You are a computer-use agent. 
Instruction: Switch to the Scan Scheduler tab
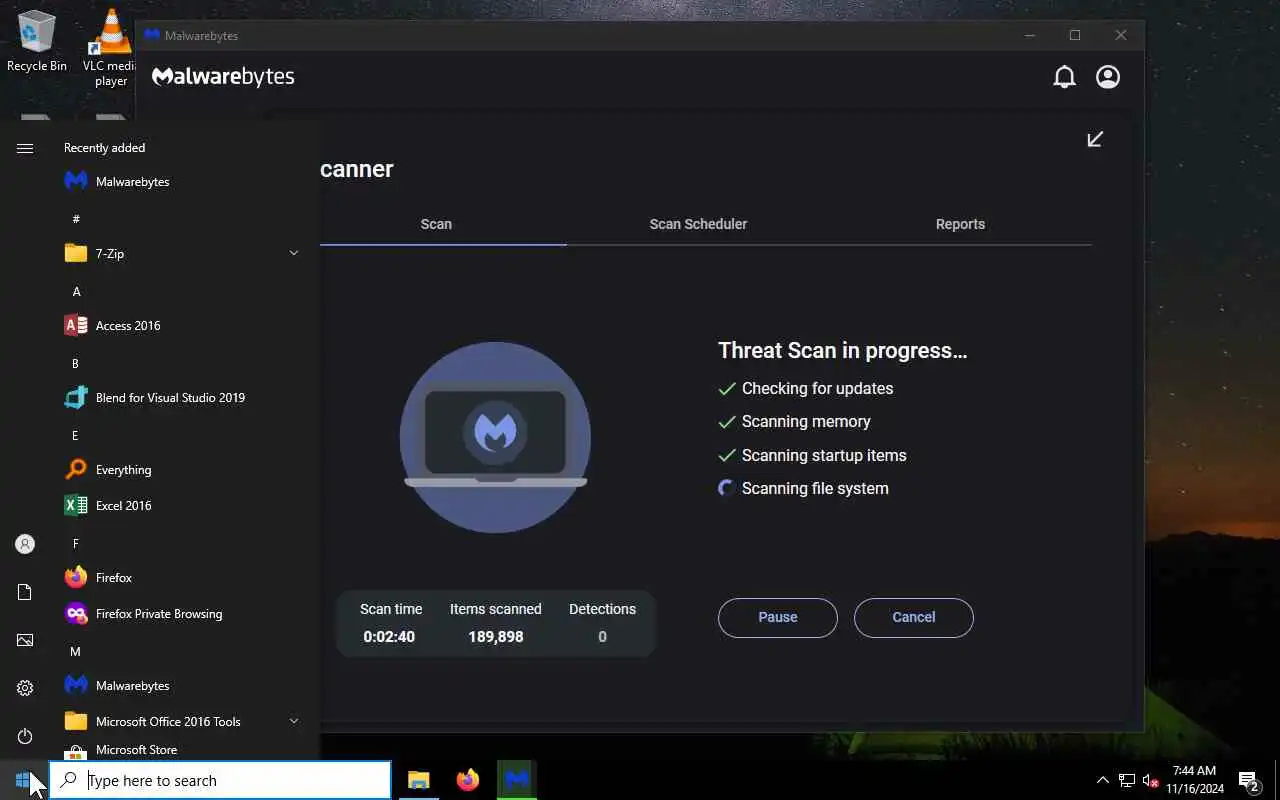pos(698,224)
